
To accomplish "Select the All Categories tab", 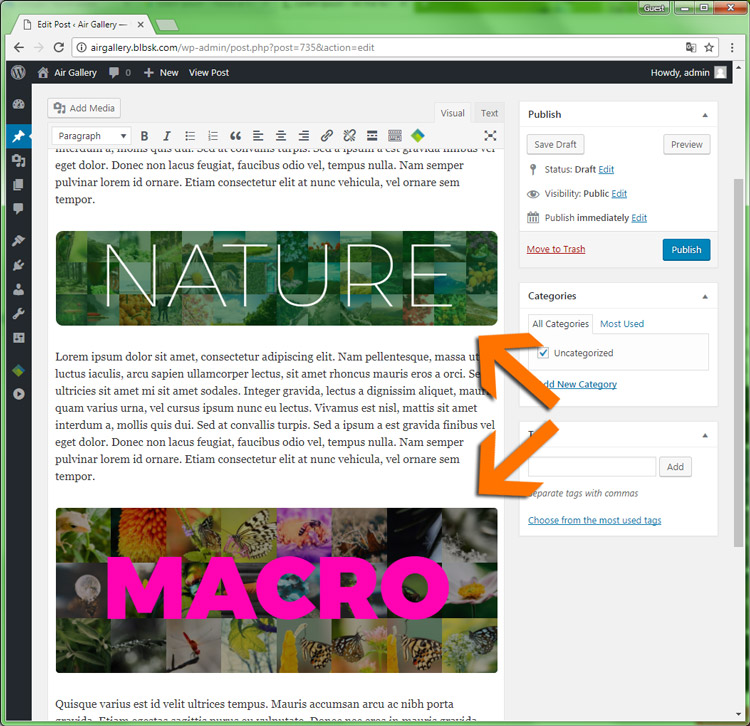I will pos(561,324).
